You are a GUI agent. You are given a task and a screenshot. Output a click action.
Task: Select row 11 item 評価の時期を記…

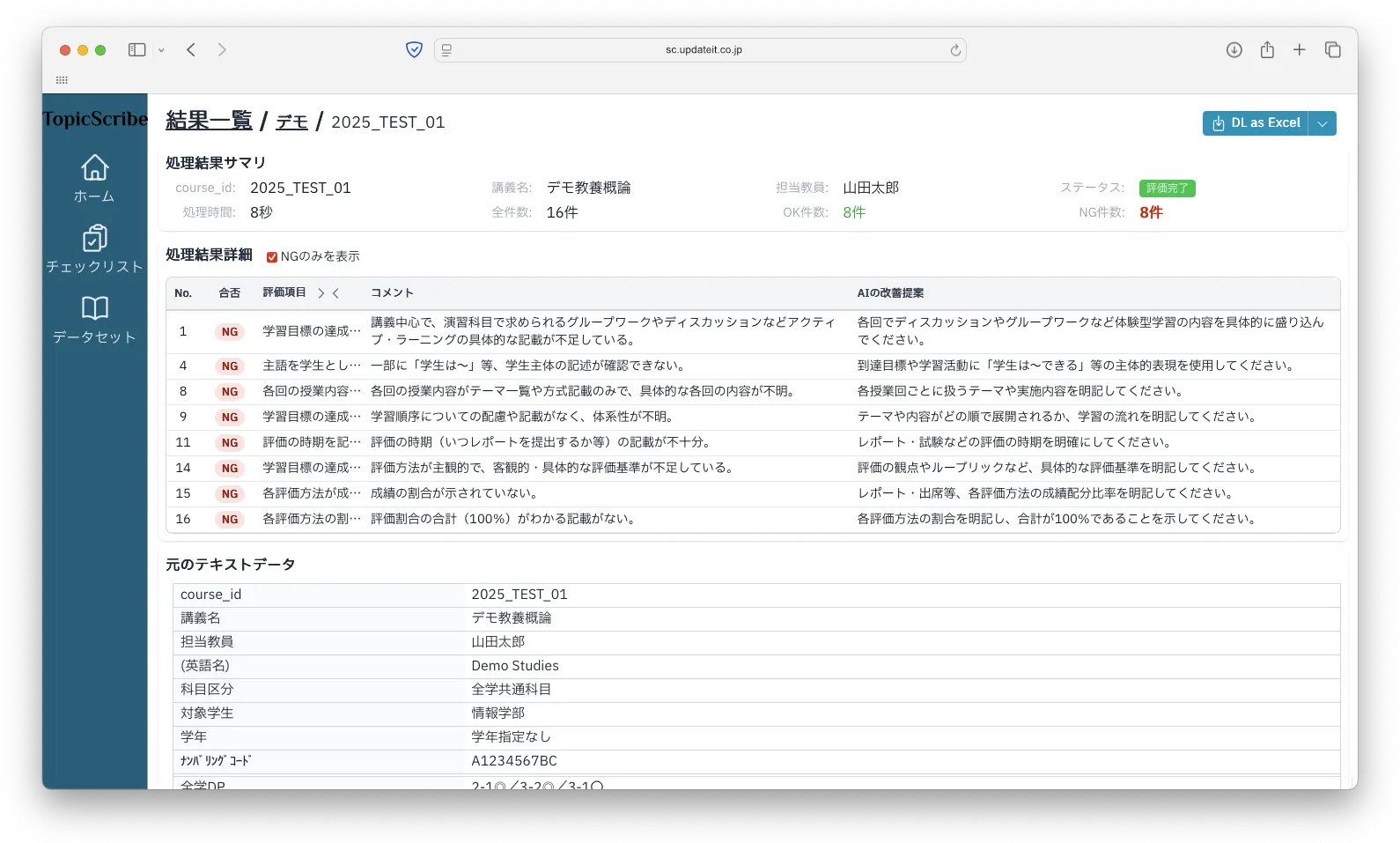[312, 442]
